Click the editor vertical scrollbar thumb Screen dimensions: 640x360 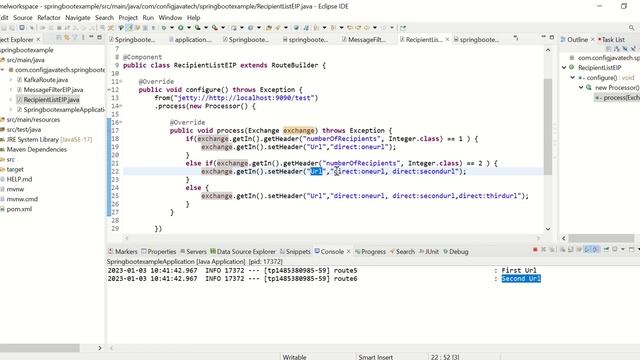548,127
